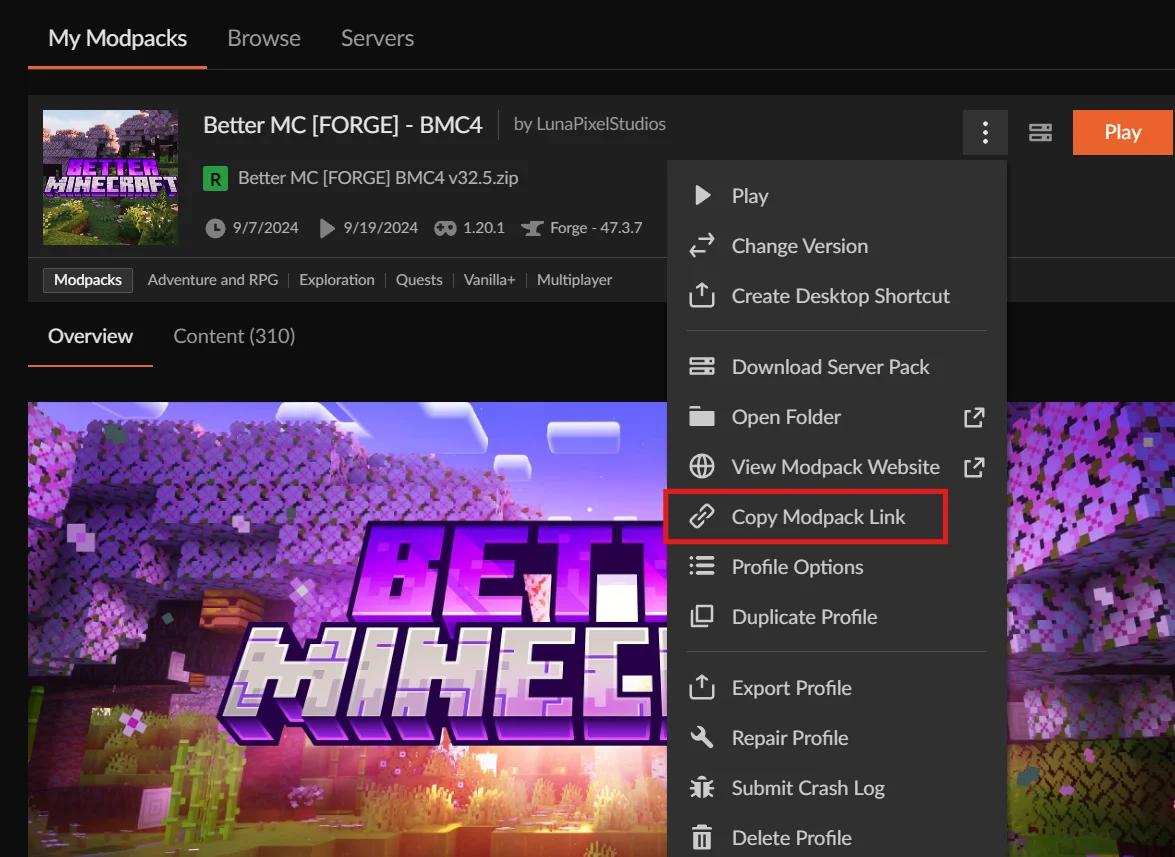This screenshot has height=857, width=1175.
Task: Click the trash can Delete Profile icon
Action: click(701, 838)
